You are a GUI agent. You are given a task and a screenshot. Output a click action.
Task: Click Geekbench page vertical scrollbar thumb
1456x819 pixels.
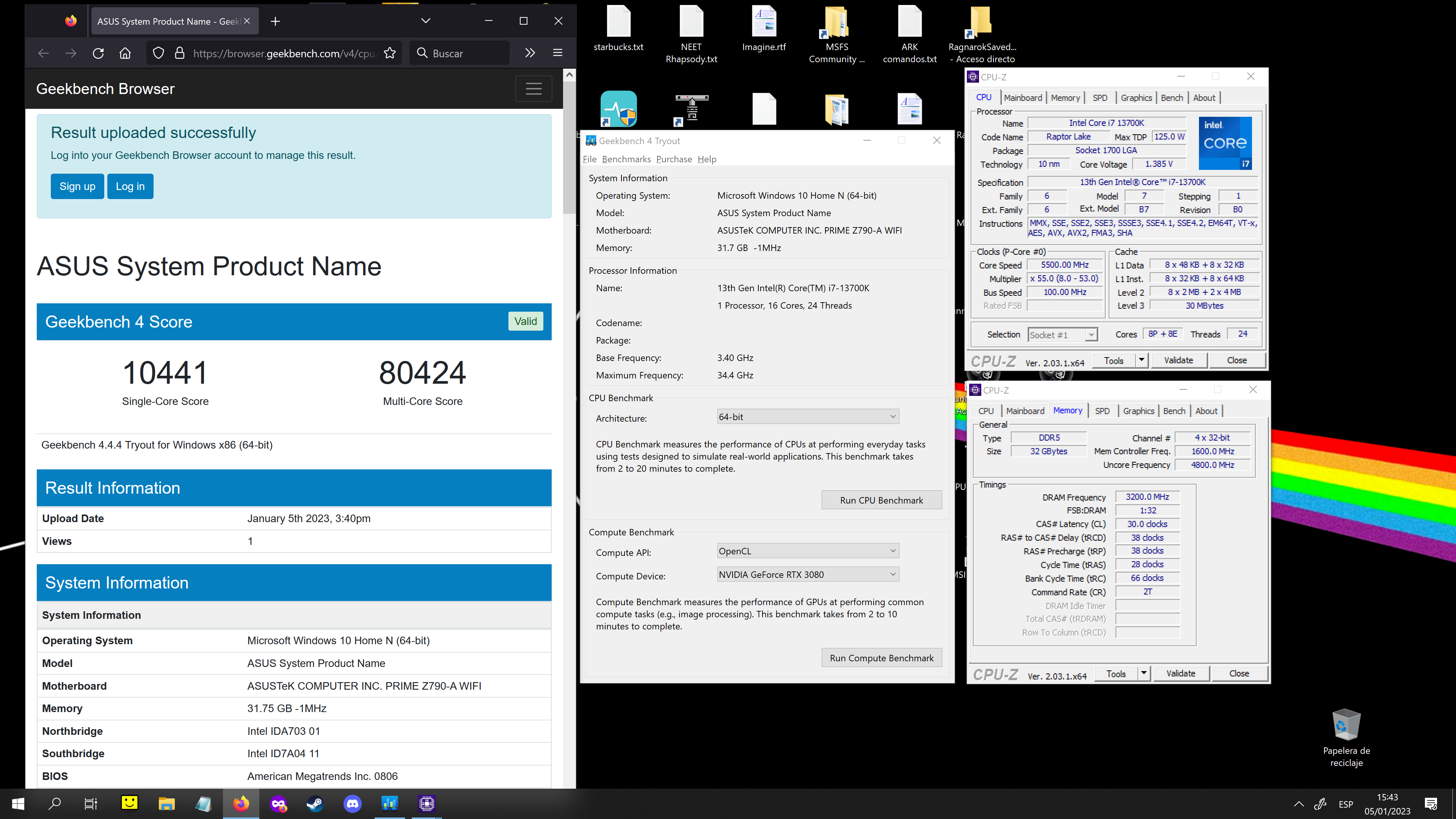coord(569,148)
